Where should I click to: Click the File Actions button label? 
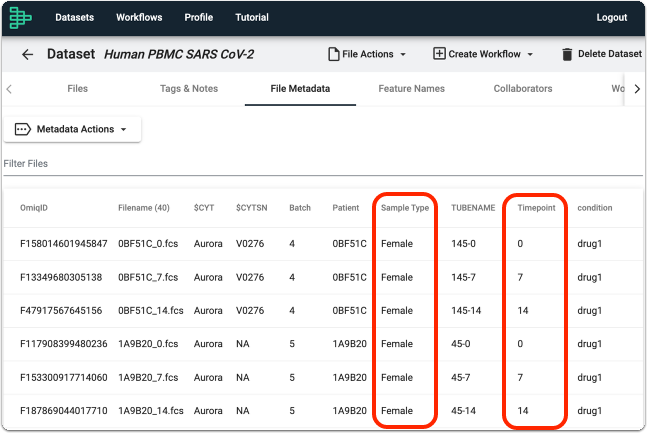point(368,54)
